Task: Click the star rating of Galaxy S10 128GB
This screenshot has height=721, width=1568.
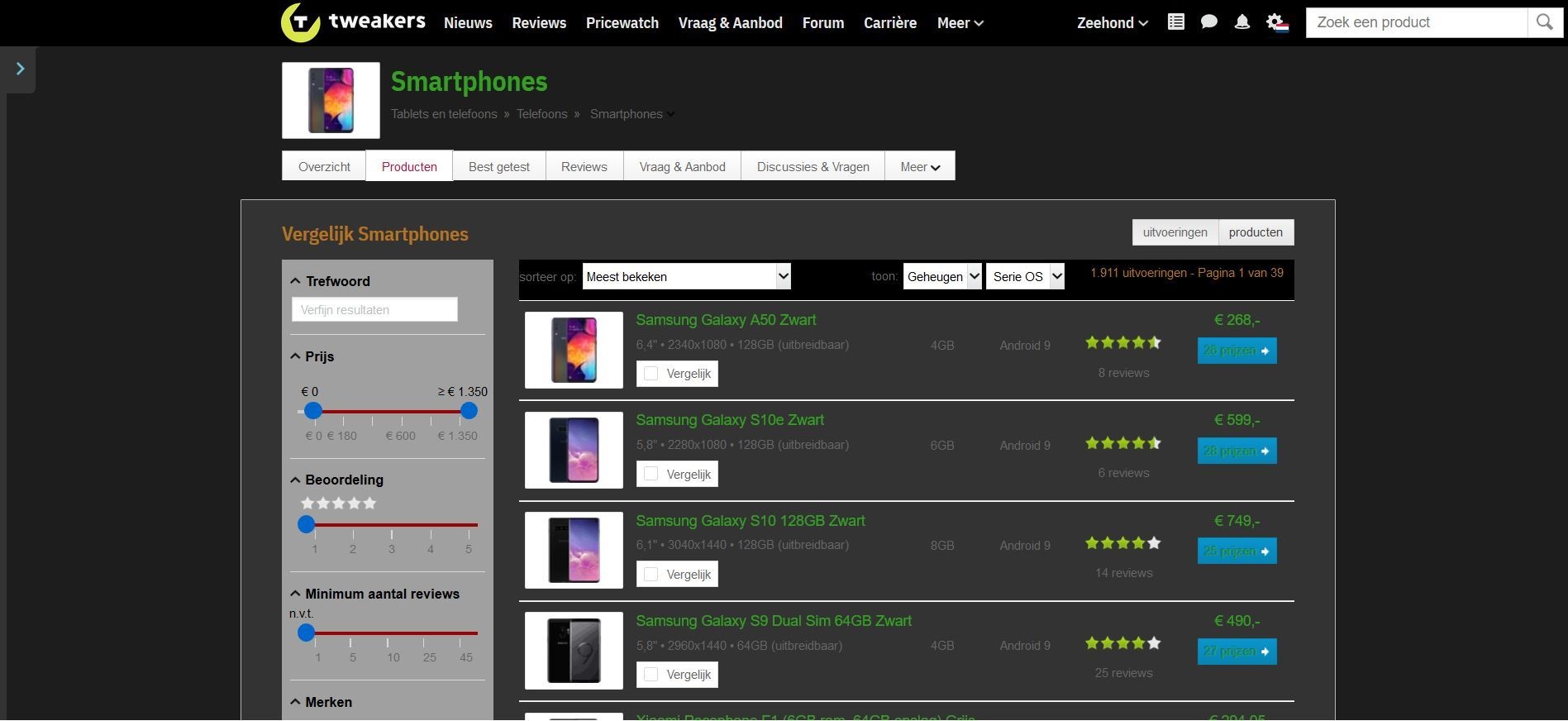Action: (x=1123, y=543)
